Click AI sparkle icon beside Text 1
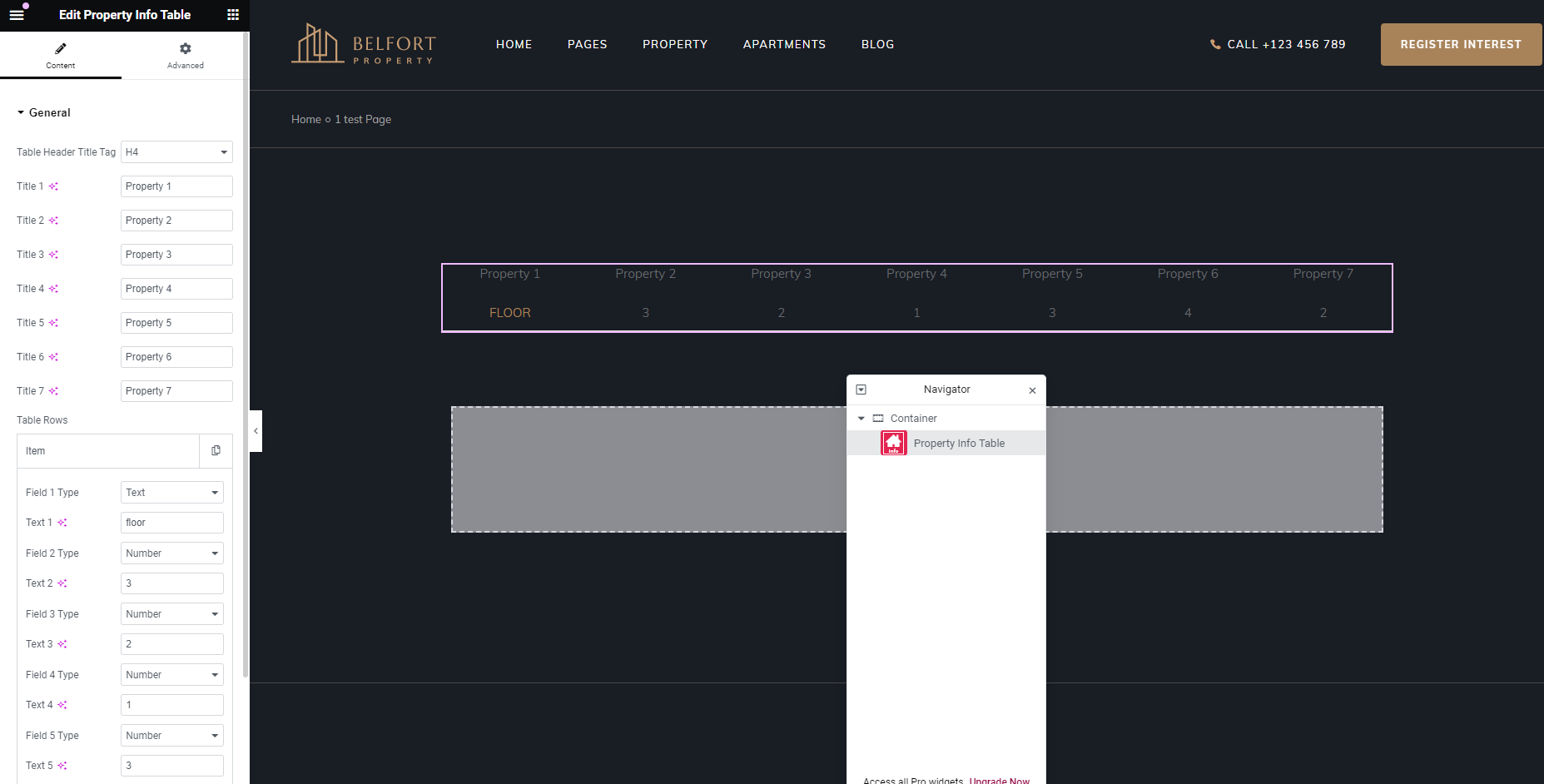 pos(62,523)
